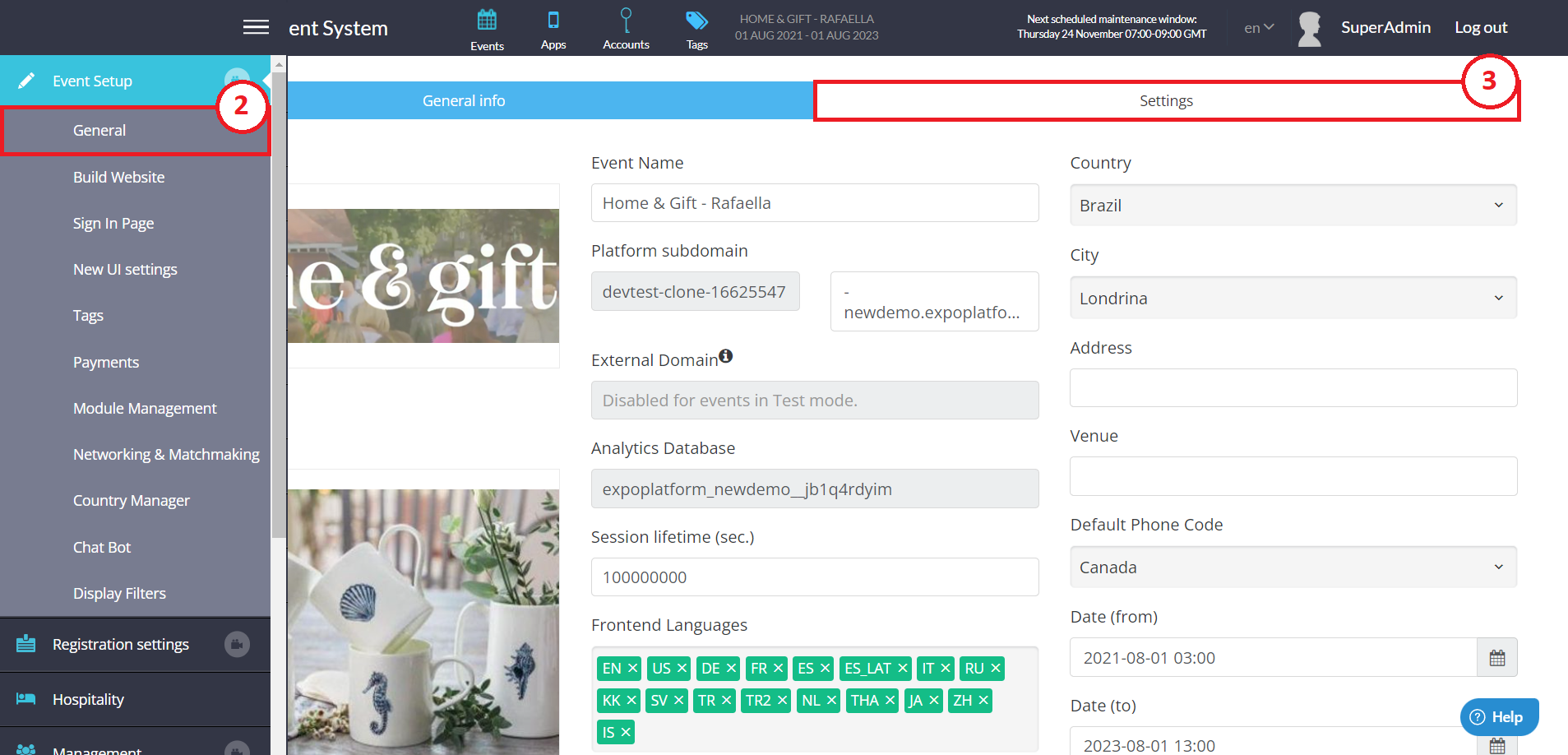Open the en language selector
1568x755 pixels.
click(x=1259, y=28)
